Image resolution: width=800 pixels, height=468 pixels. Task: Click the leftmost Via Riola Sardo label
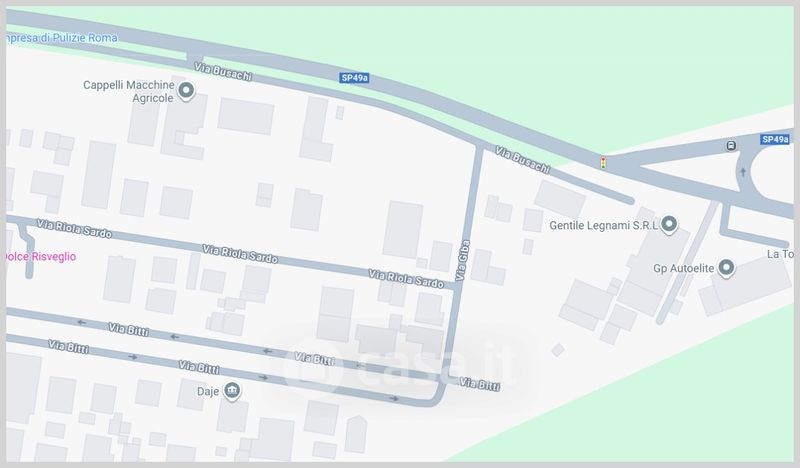(x=74, y=229)
